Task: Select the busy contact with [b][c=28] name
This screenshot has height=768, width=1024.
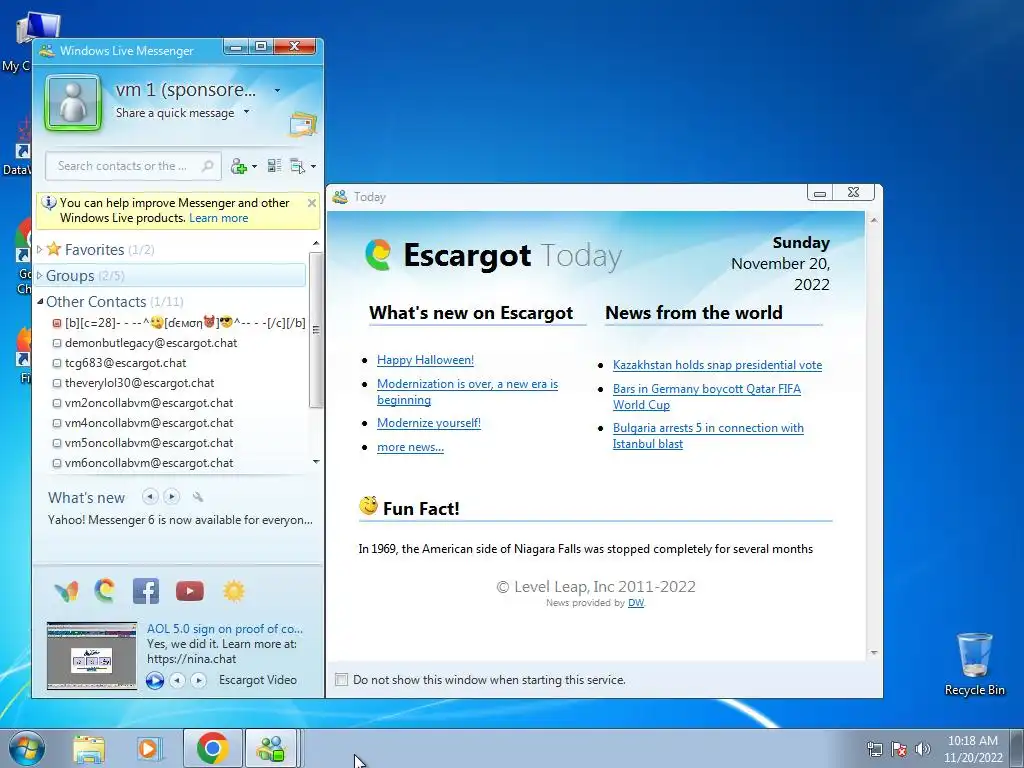Action: [179, 323]
